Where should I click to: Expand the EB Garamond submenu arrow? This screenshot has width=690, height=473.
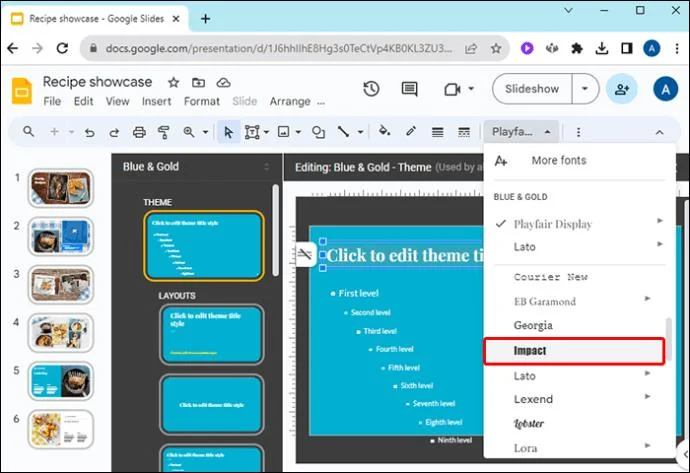[647, 299]
